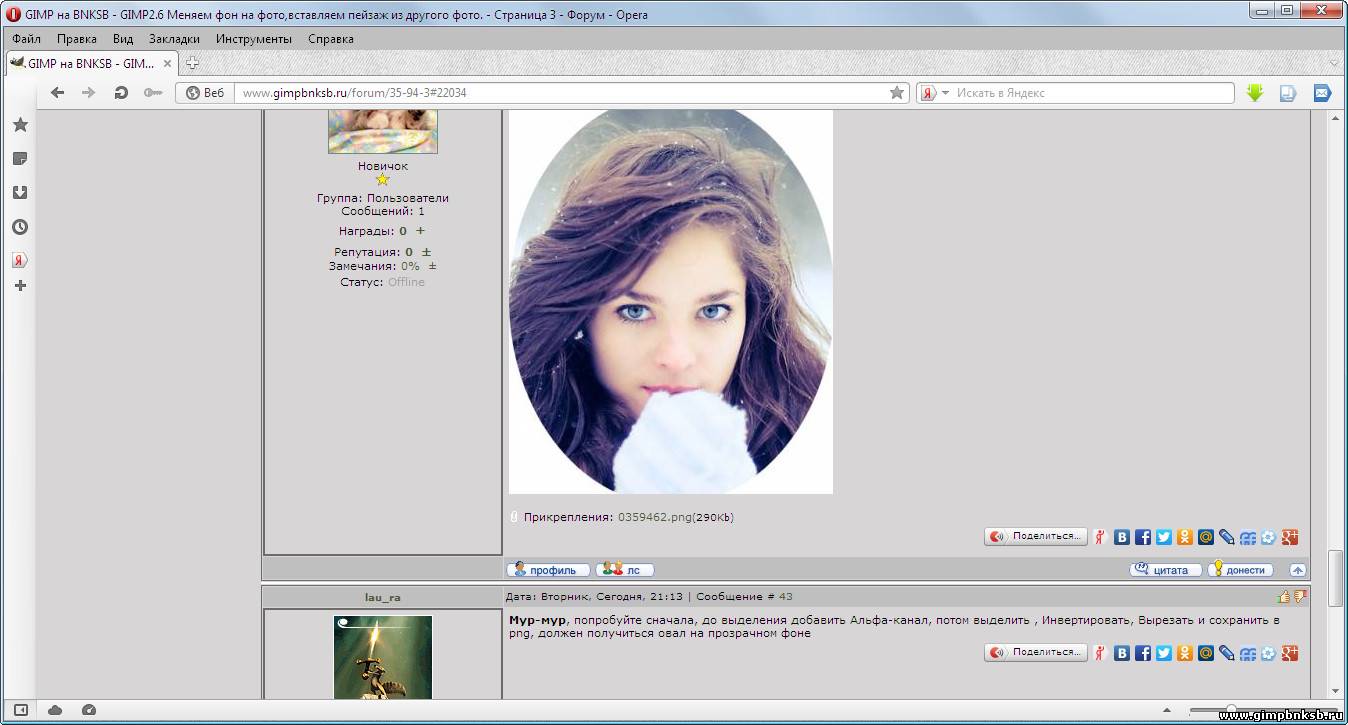Show site info via the Веб badge
The width and height of the screenshot is (1348, 725).
(x=206, y=93)
